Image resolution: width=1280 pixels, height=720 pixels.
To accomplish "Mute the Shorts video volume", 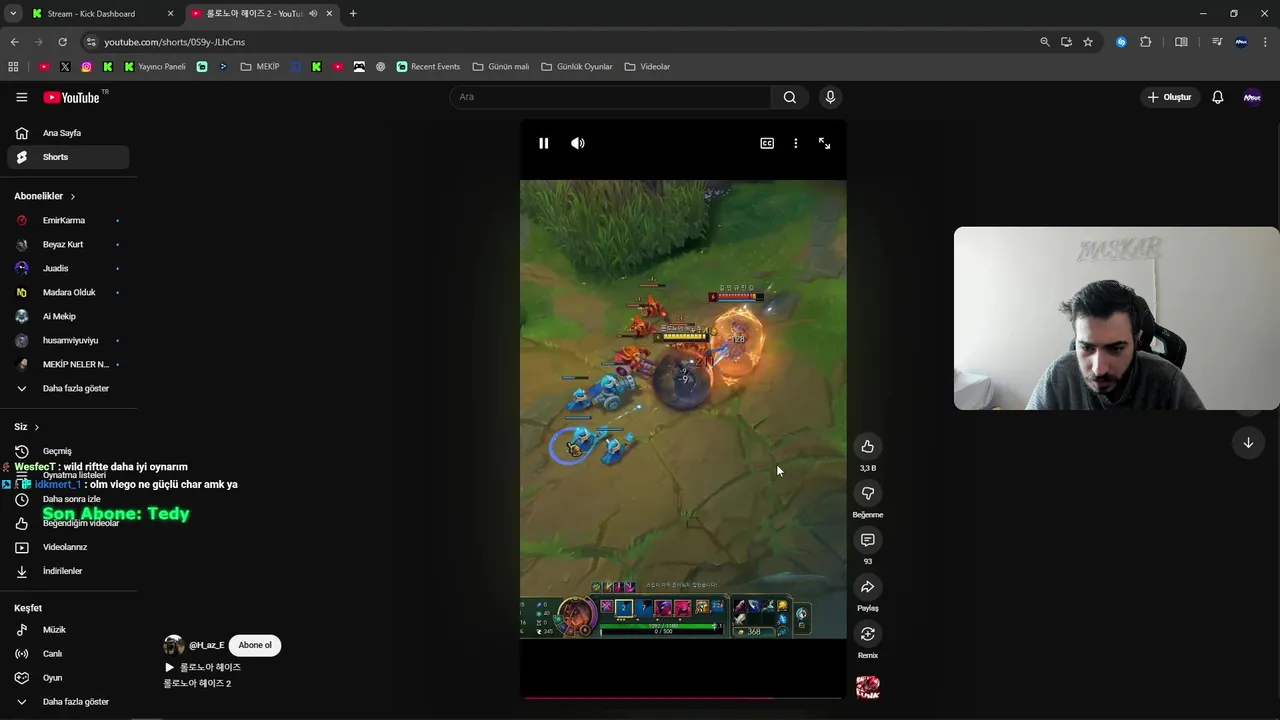I will tap(578, 143).
